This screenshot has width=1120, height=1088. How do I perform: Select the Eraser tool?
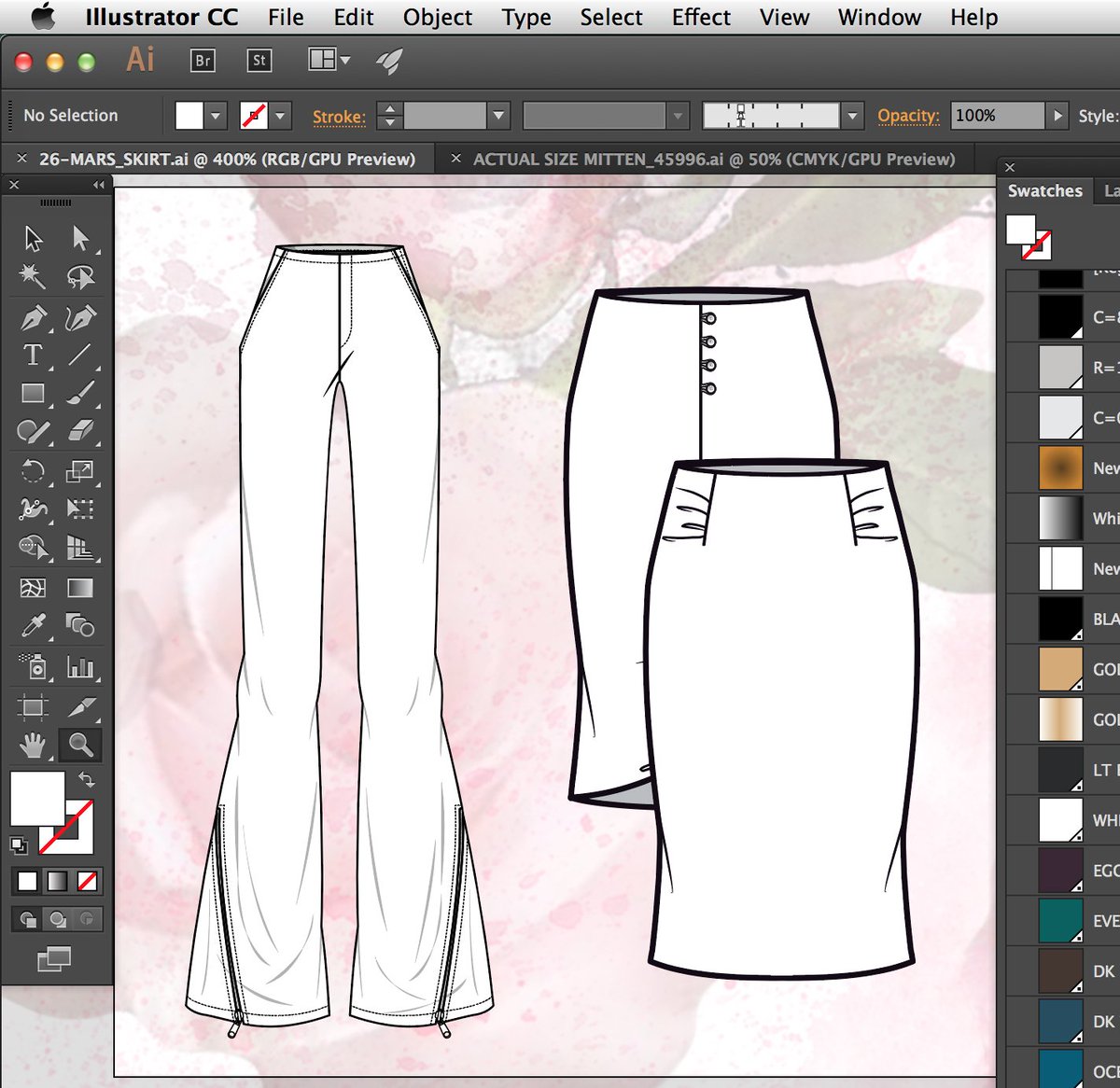81,430
